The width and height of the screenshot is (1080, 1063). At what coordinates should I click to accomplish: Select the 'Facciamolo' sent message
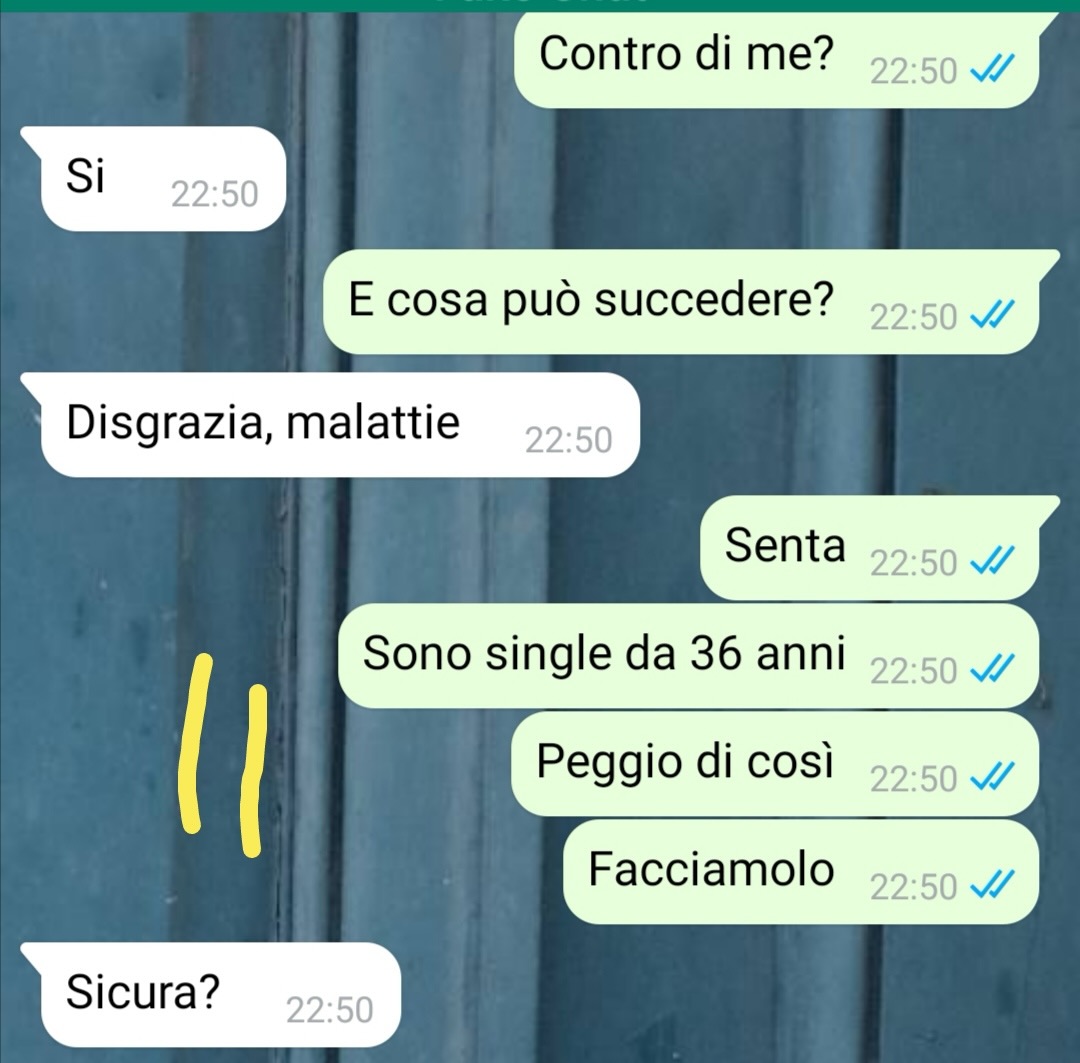coord(801,871)
